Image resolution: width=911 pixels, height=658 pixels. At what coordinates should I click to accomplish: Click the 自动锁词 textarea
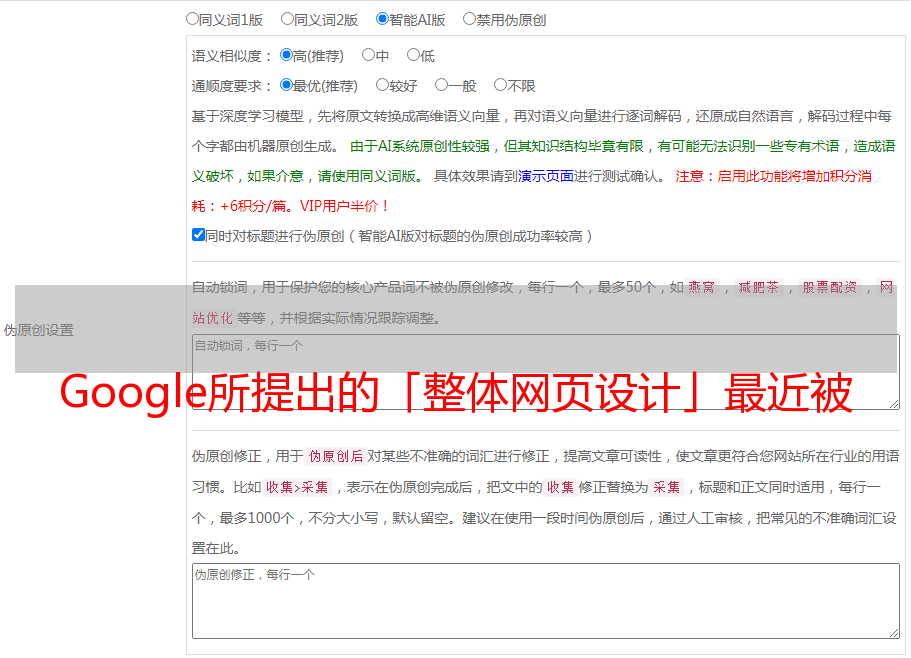point(546,372)
